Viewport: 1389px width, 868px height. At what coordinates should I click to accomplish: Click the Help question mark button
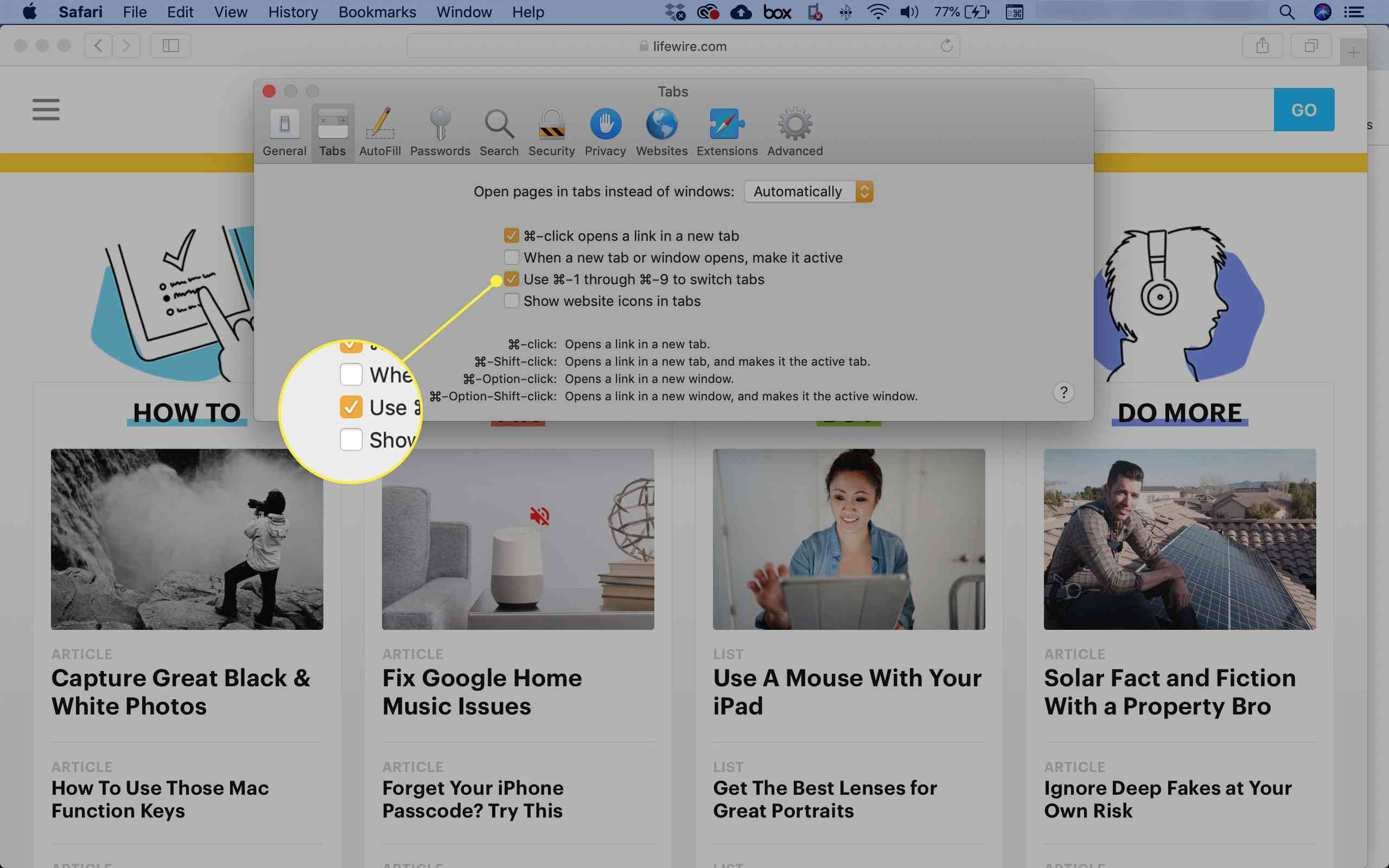1064,392
